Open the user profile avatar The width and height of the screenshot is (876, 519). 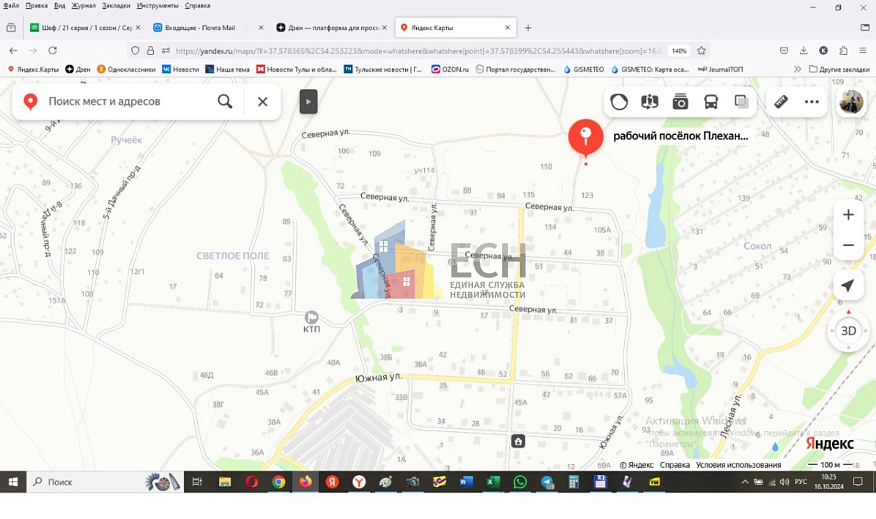pos(851,102)
